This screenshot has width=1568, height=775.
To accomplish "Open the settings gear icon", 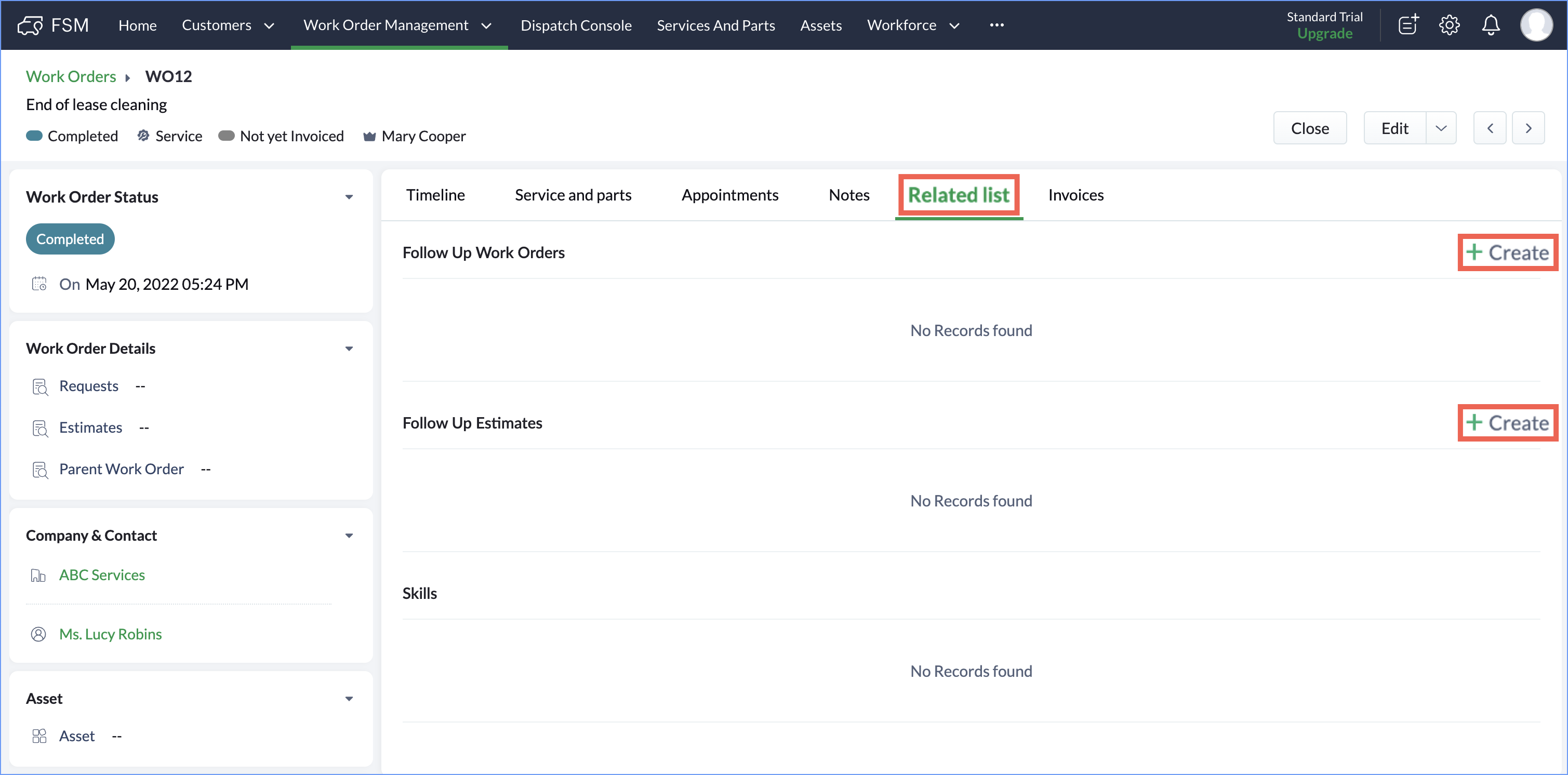I will 1450,25.
